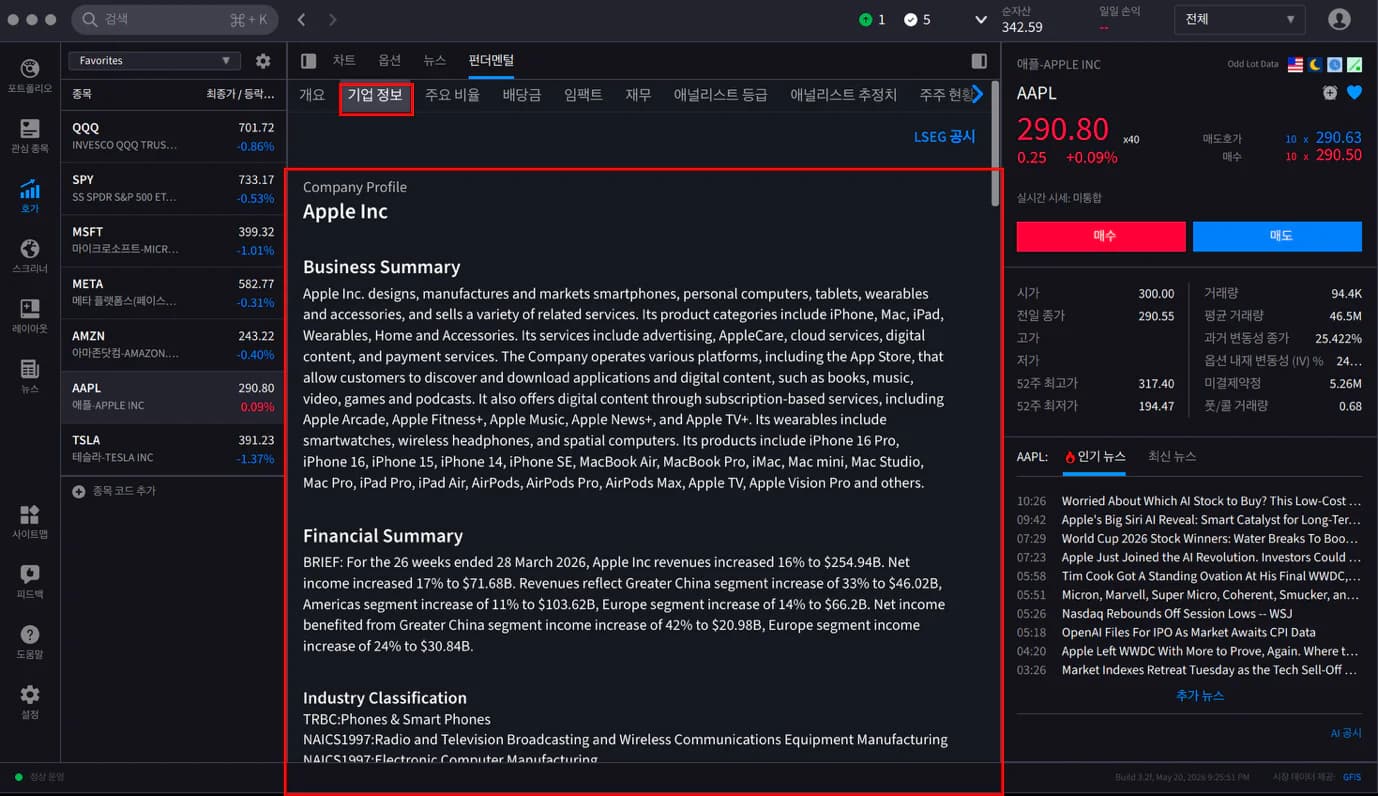Open the 'Apple's Big Siri AI Reveal' headline

click(1211, 520)
